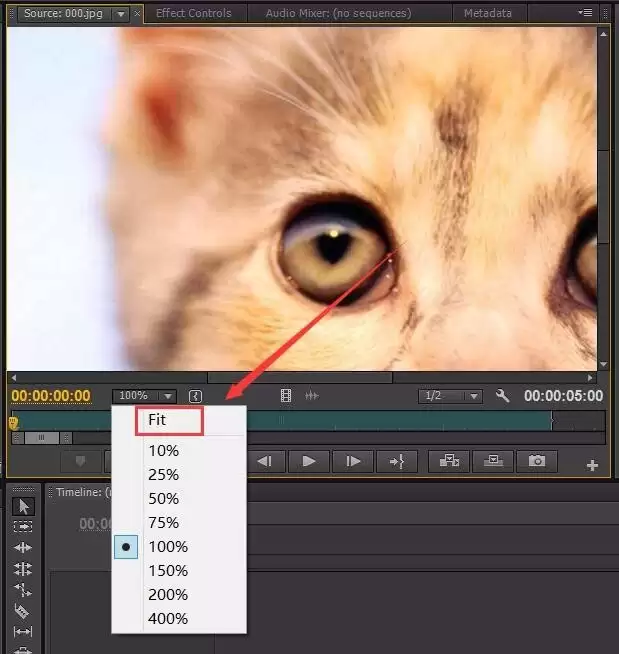Choose the Ripple Edit tool
619x654 pixels.
point(23,548)
